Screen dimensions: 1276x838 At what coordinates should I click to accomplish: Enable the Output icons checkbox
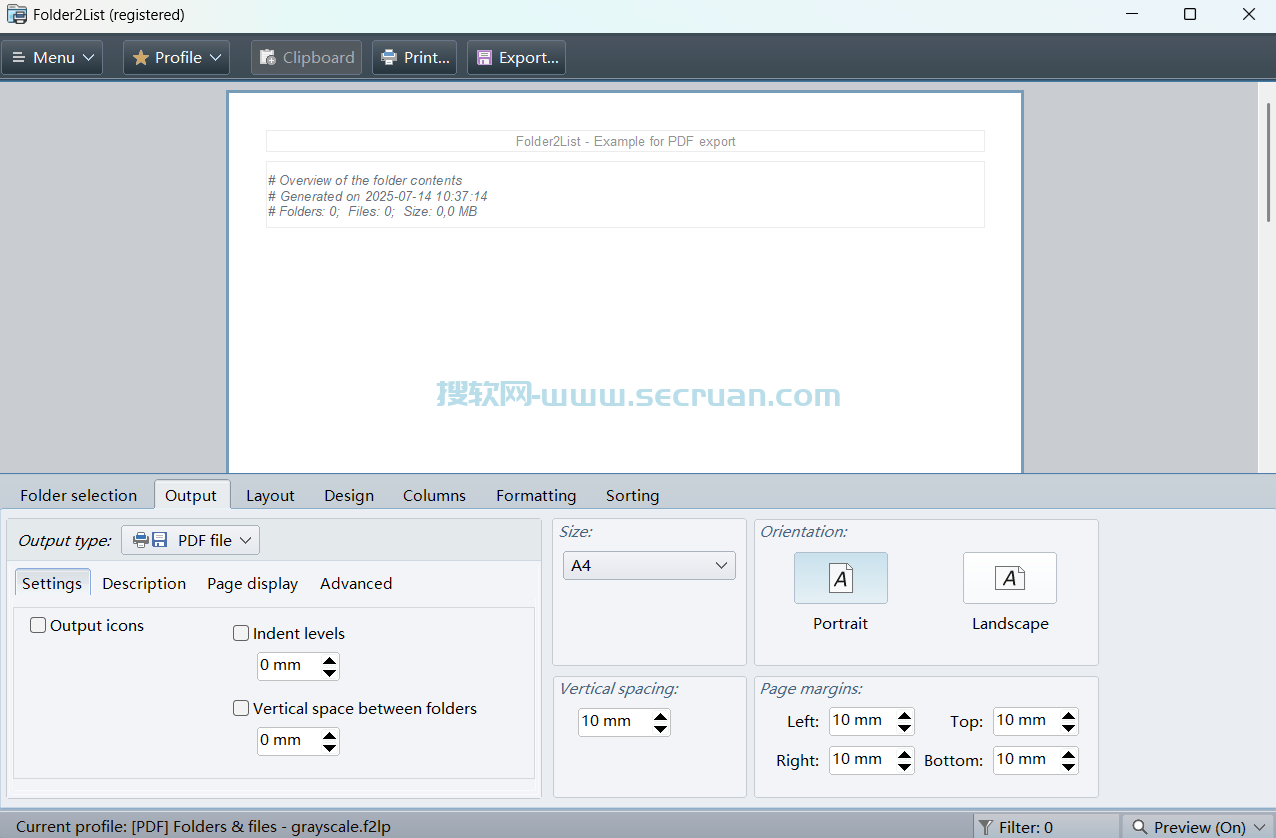(38, 625)
